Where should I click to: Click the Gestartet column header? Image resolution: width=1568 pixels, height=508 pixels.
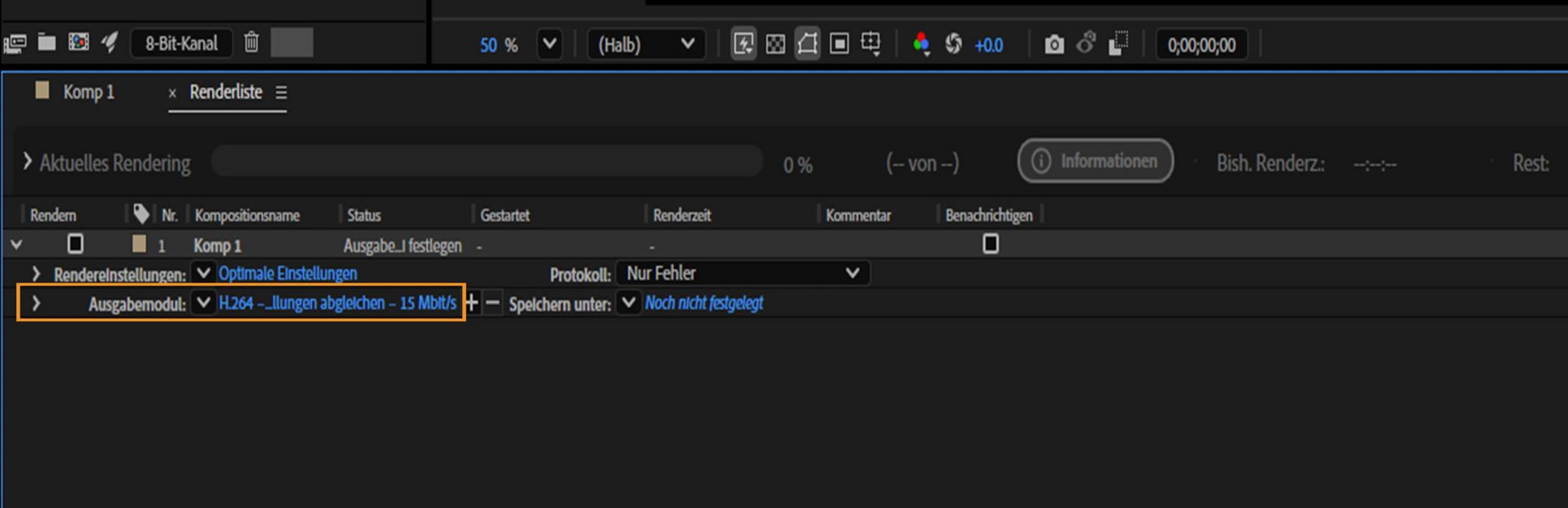(x=505, y=215)
